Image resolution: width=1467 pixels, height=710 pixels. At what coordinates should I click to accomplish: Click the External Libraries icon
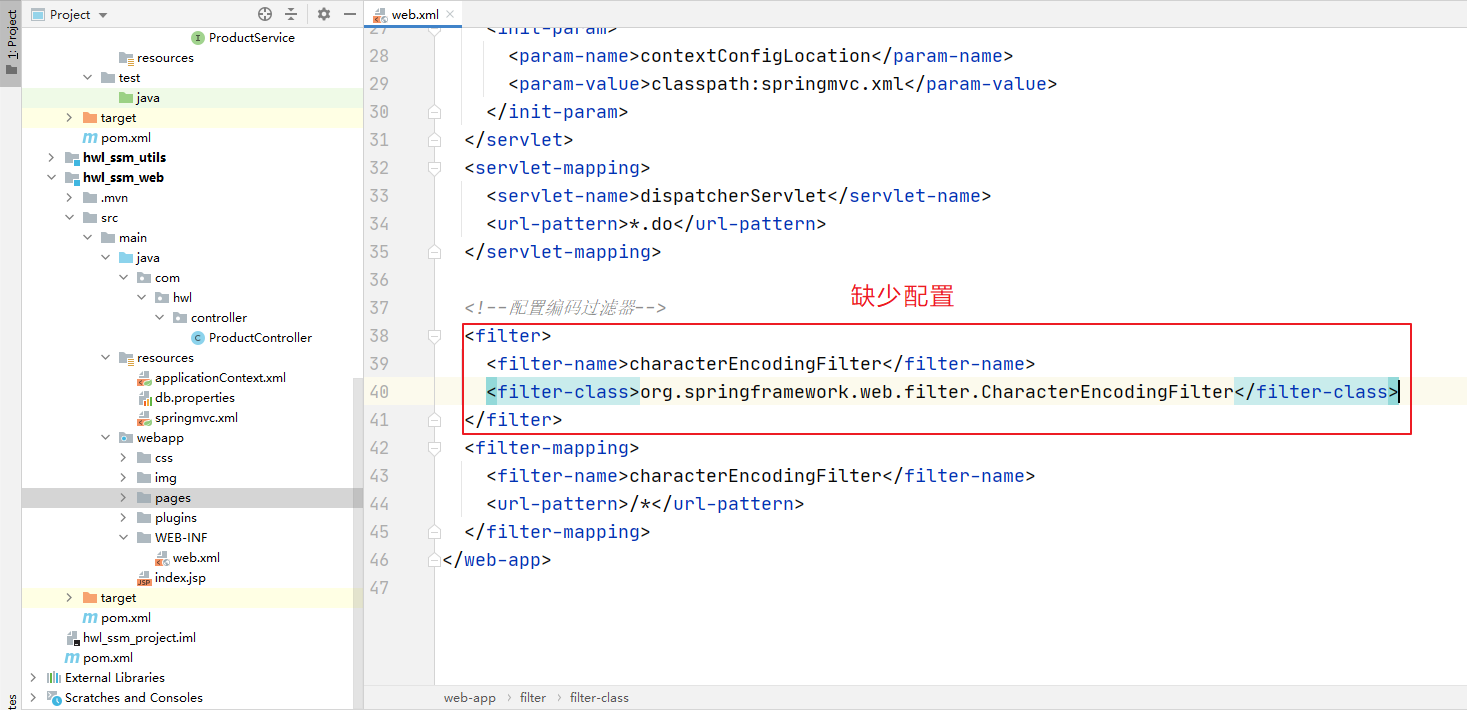point(54,677)
